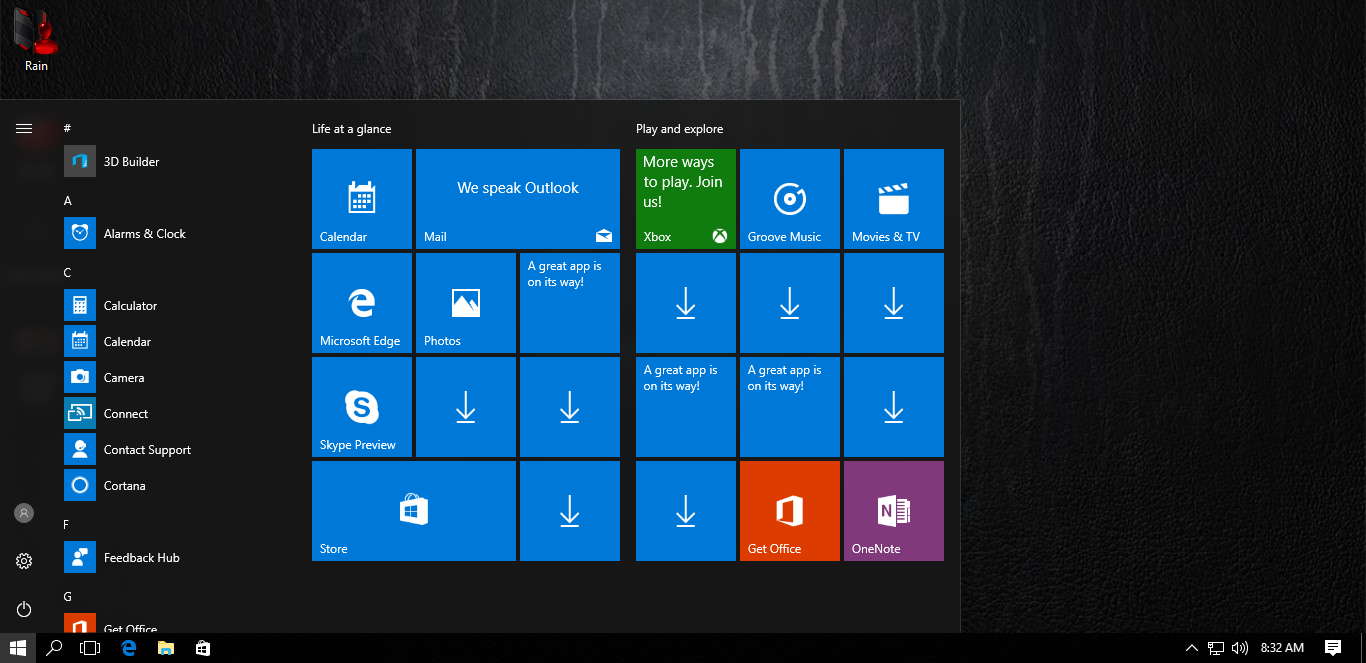Open File Explorer on taskbar
1366x663 pixels.
[166, 648]
